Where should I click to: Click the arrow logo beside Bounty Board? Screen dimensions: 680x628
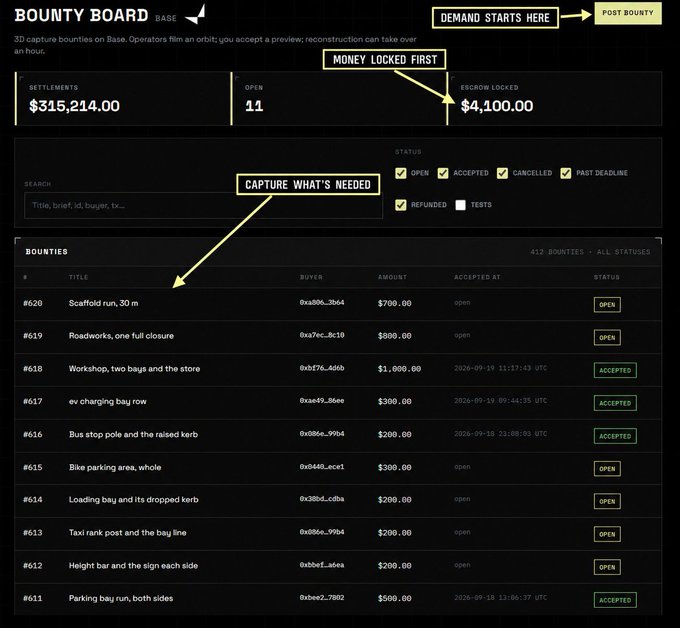click(x=195, y=14)
